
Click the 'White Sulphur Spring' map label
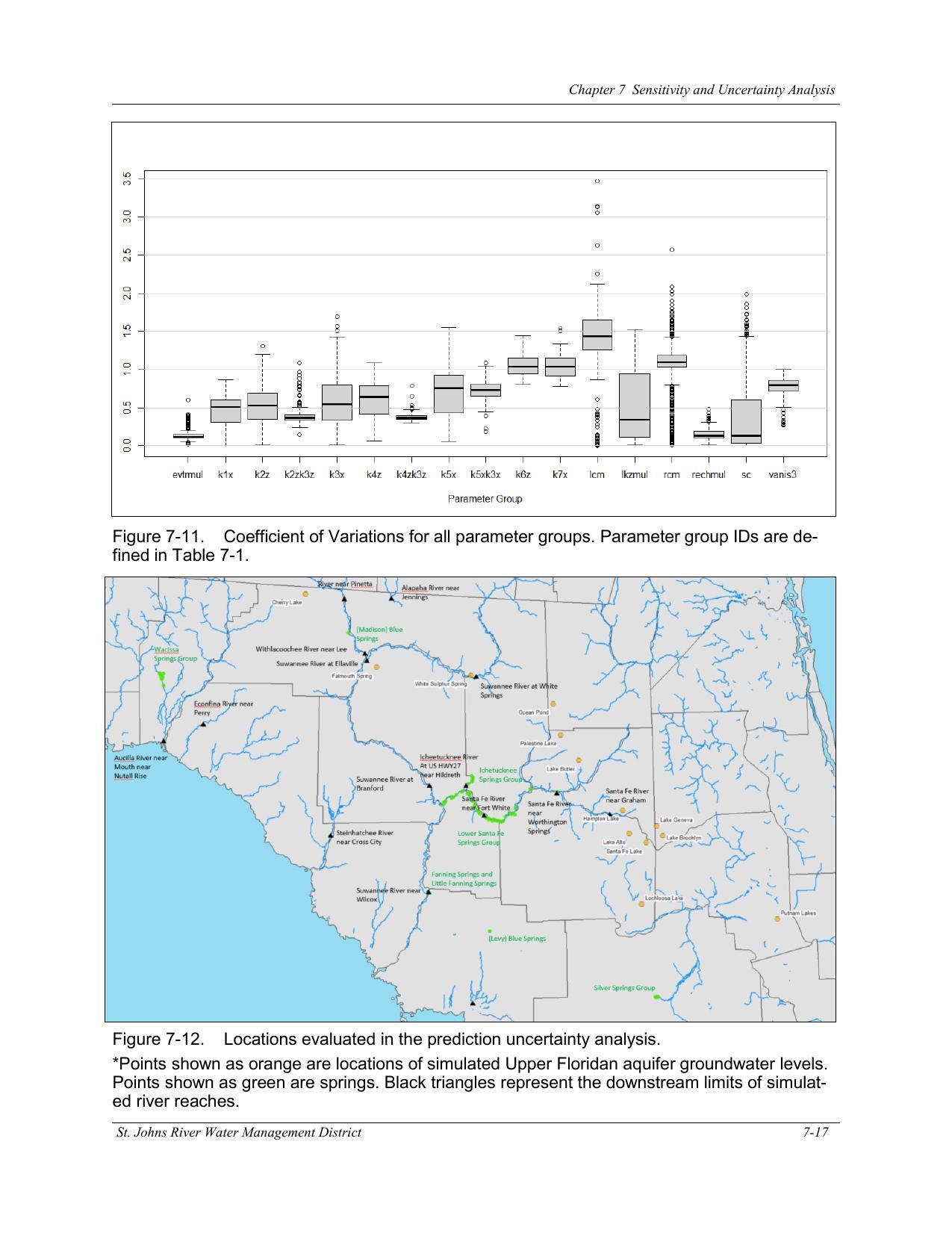(x=441, y=683)
